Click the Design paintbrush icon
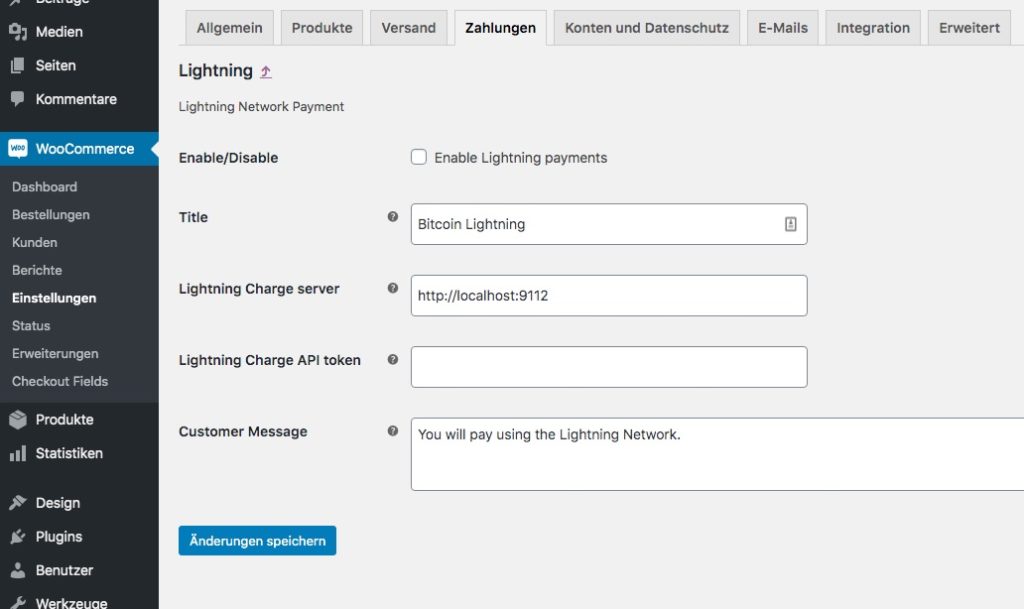This screenshot has width=1024, height=609. [x=18, y=503]
